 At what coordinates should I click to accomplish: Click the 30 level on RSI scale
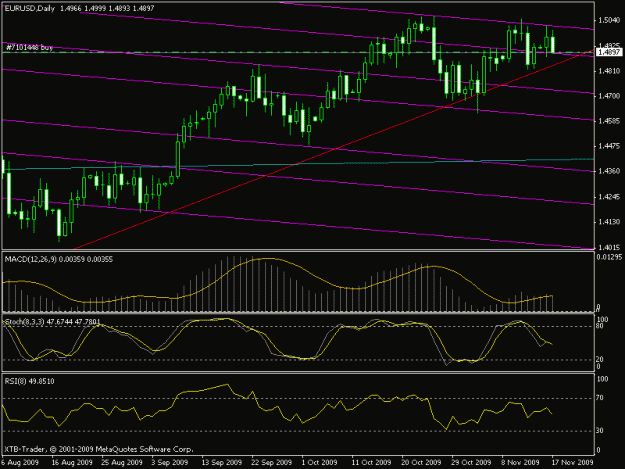click(600, 430)
